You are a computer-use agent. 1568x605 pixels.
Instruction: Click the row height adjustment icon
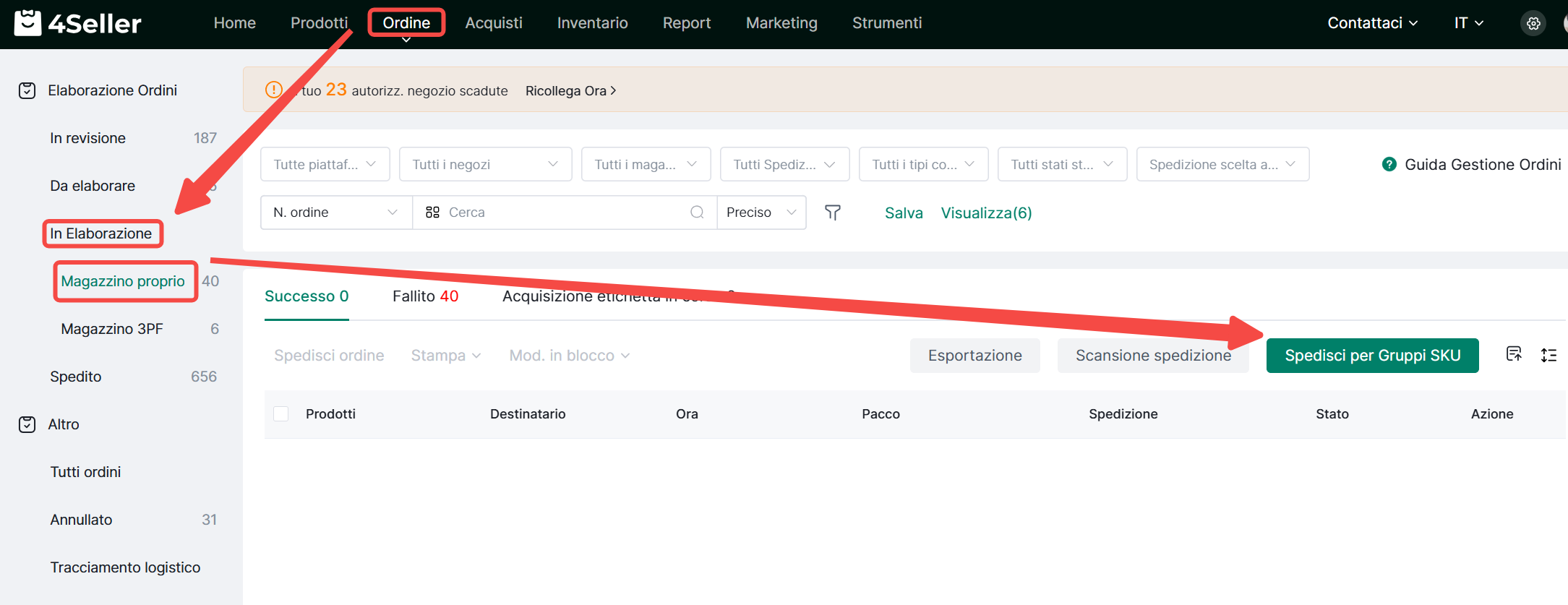tap(1548, 355)
